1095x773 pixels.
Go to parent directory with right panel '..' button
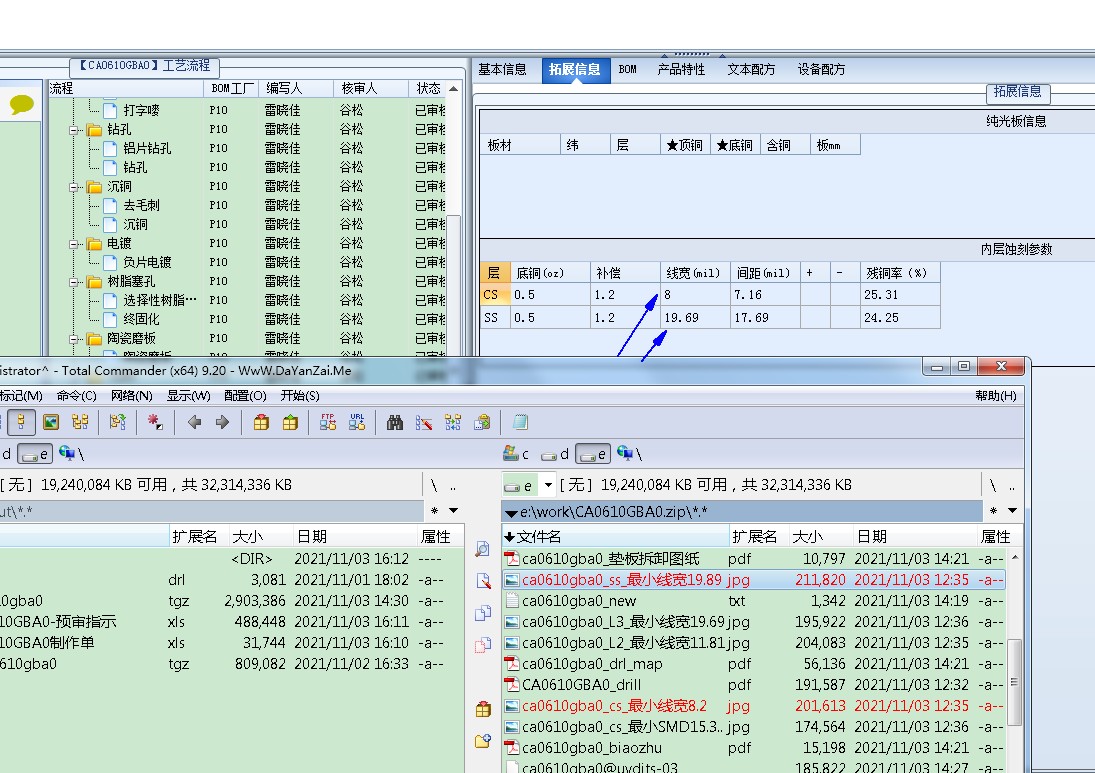click(x=1012, y=485)
